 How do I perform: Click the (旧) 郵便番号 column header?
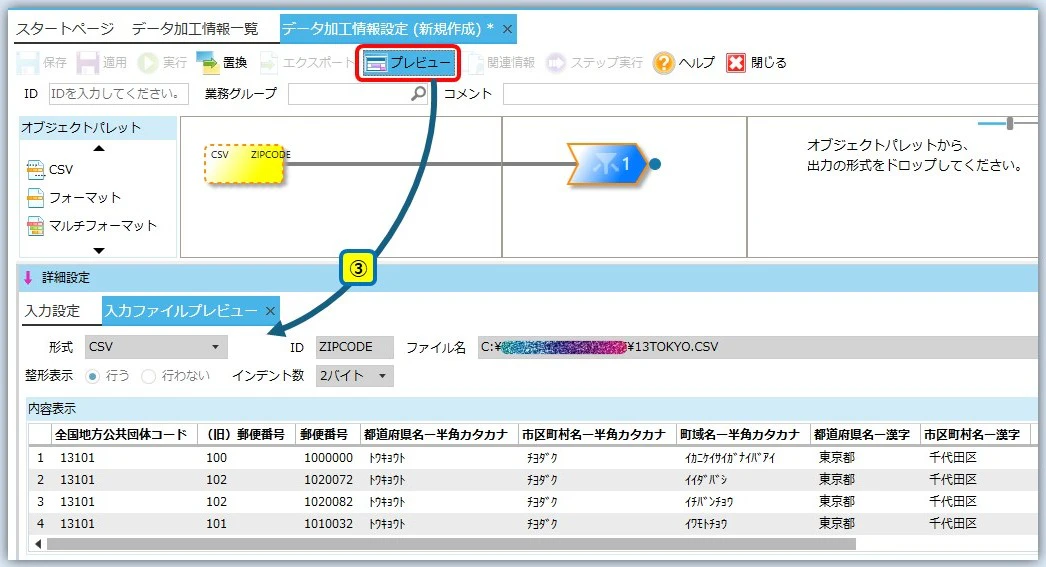point(246,435)
